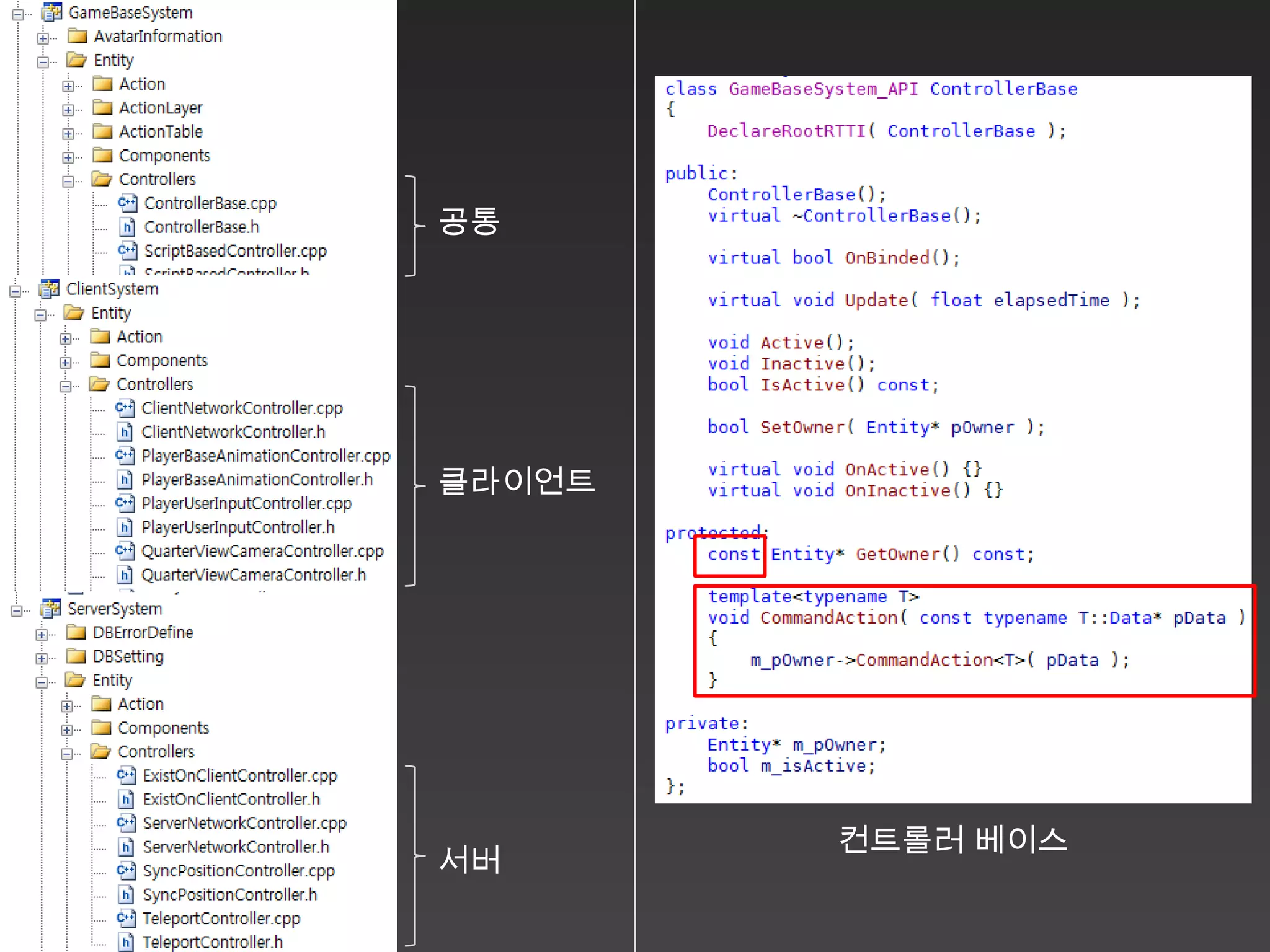Collapse the ClientSystem project node
The width and height of the screenshot is (1270, 952).
click(x=16, y=291)
